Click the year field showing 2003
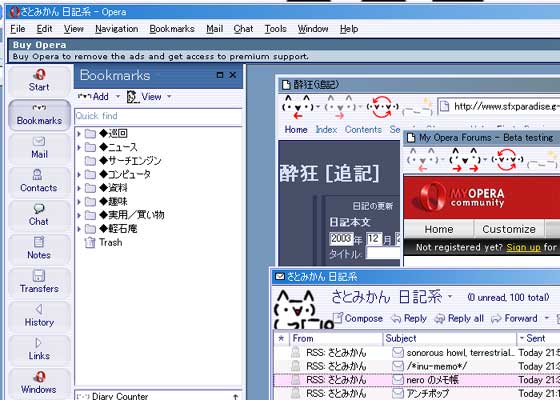This screenshot has width=560, height=400. (341, 239)
